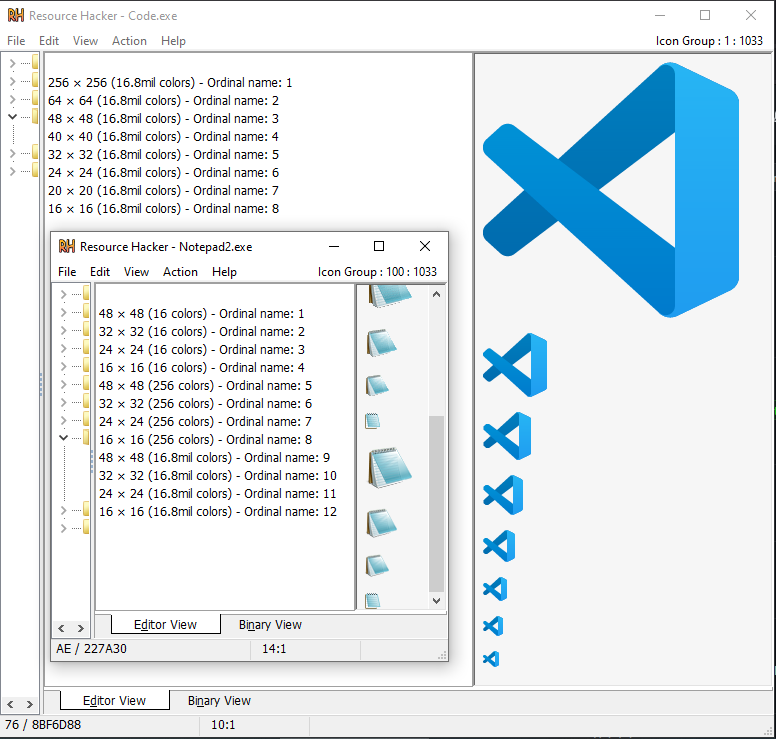The width and height of the screenshot is (776, 739).
Task: Click the scrollbar thumb in Notepad2 preview pane
Action: click(x=436, y=503)
